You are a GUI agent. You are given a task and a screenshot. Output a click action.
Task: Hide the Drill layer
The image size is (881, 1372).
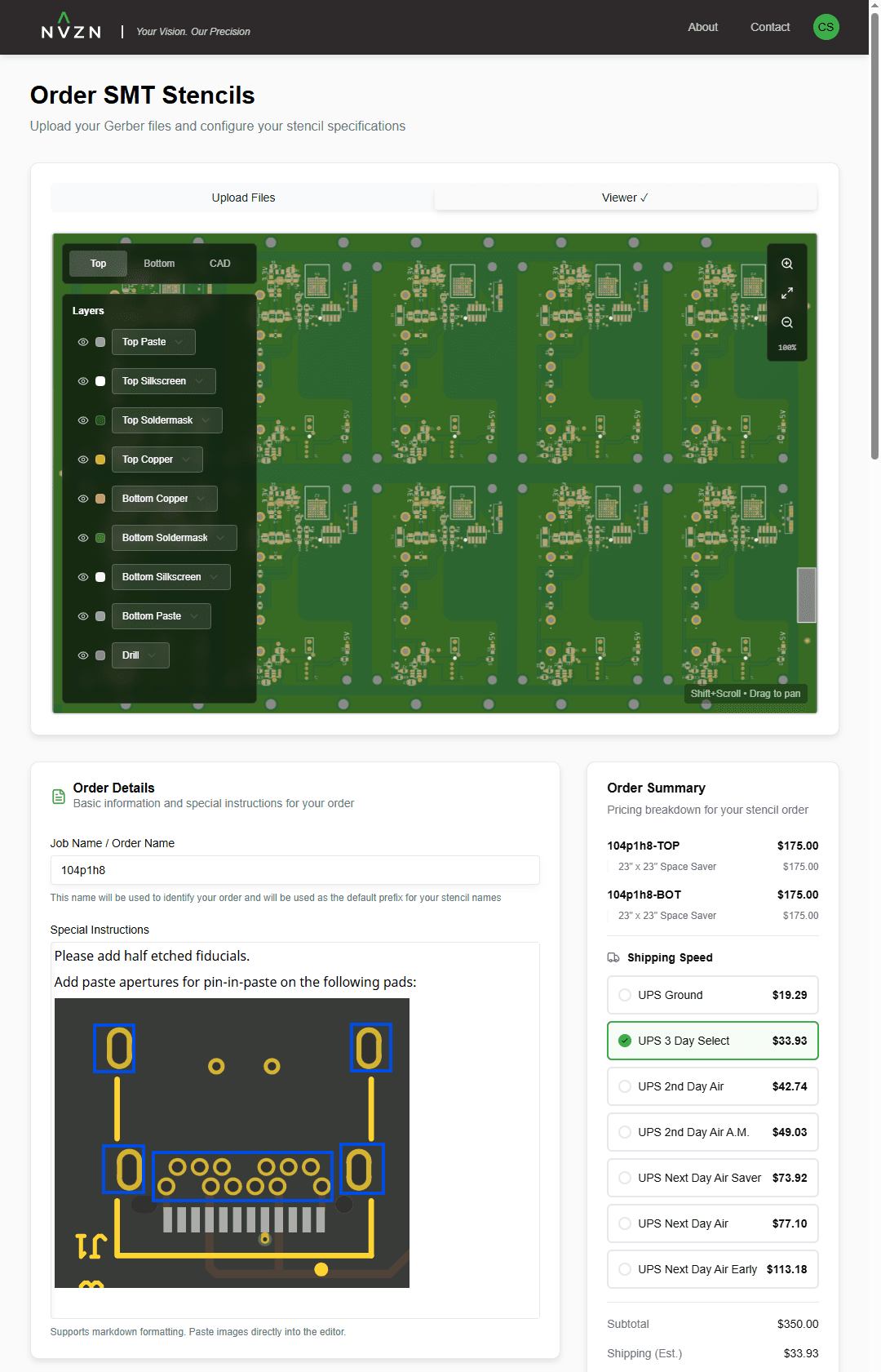83,655
